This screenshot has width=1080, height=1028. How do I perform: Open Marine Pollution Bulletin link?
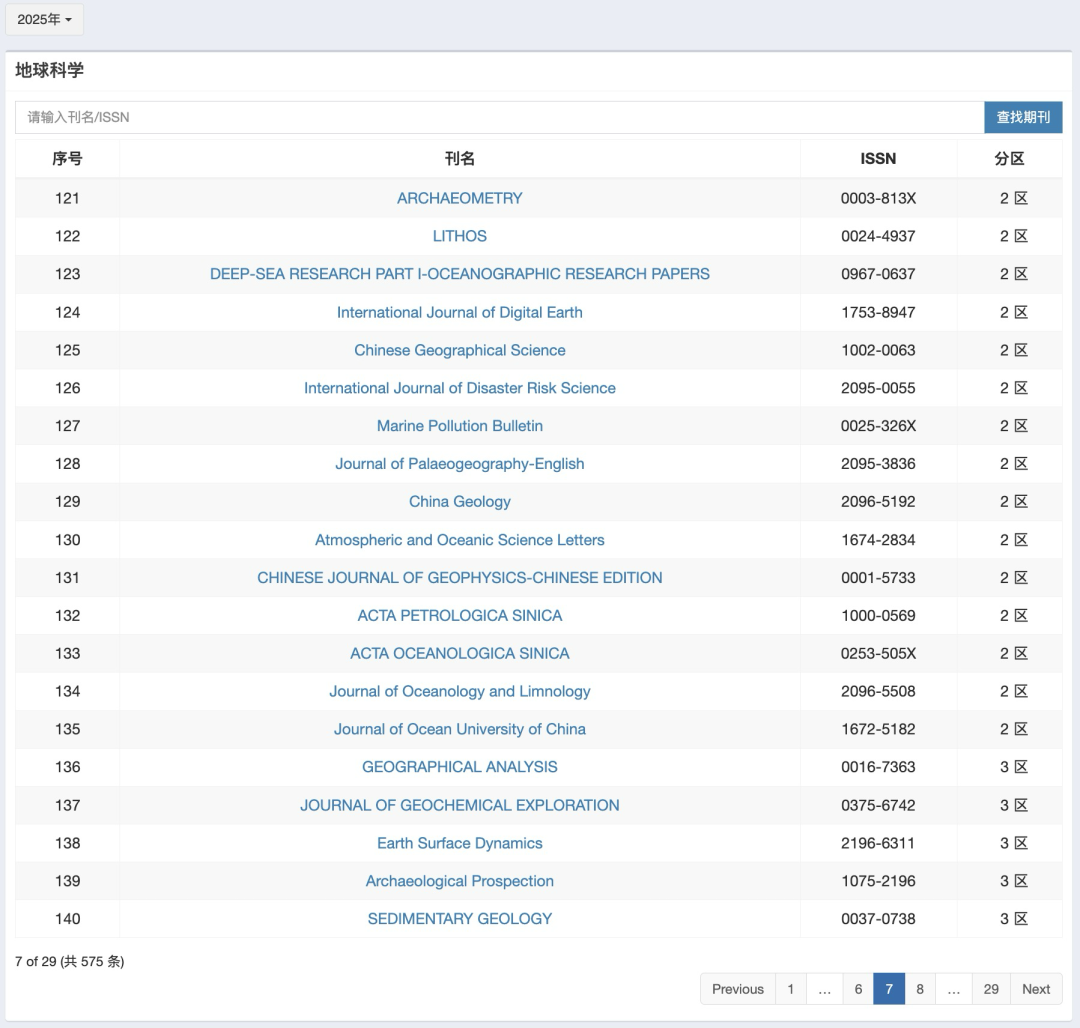point(459,426)
